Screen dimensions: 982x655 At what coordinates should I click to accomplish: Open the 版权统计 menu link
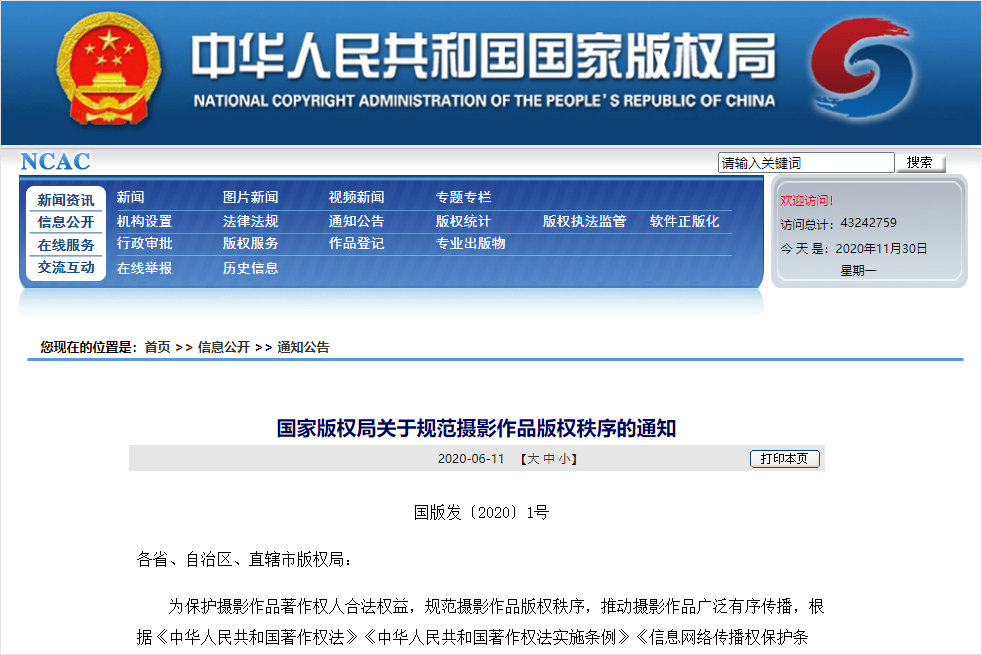click(463, 221)
